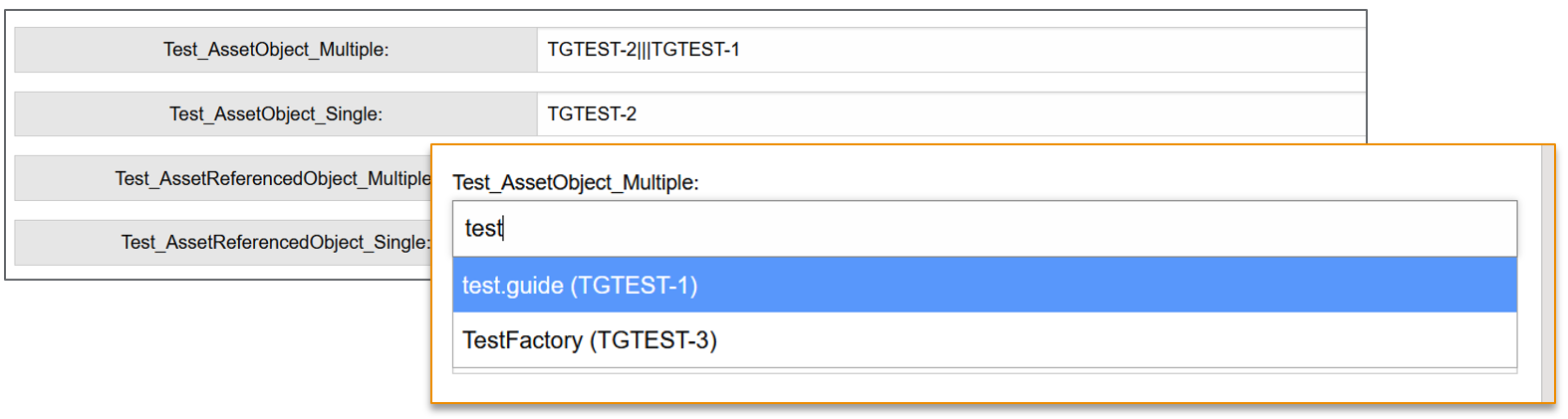Click the popup's Test_AssetObject_Multiple heading
Screen dimensions: 1568x419
[x=576, y=183]
